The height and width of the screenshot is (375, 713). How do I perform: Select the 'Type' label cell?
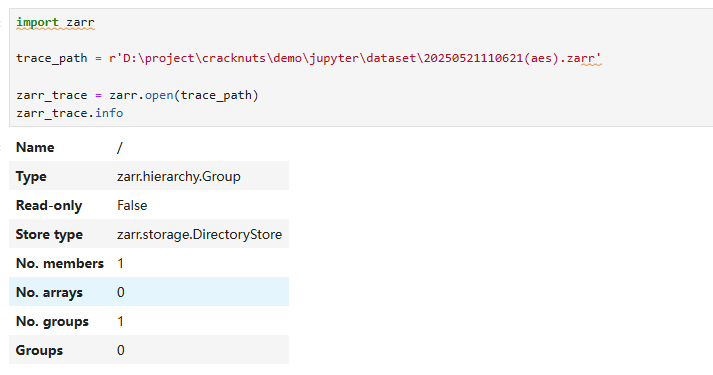point(31,176)
